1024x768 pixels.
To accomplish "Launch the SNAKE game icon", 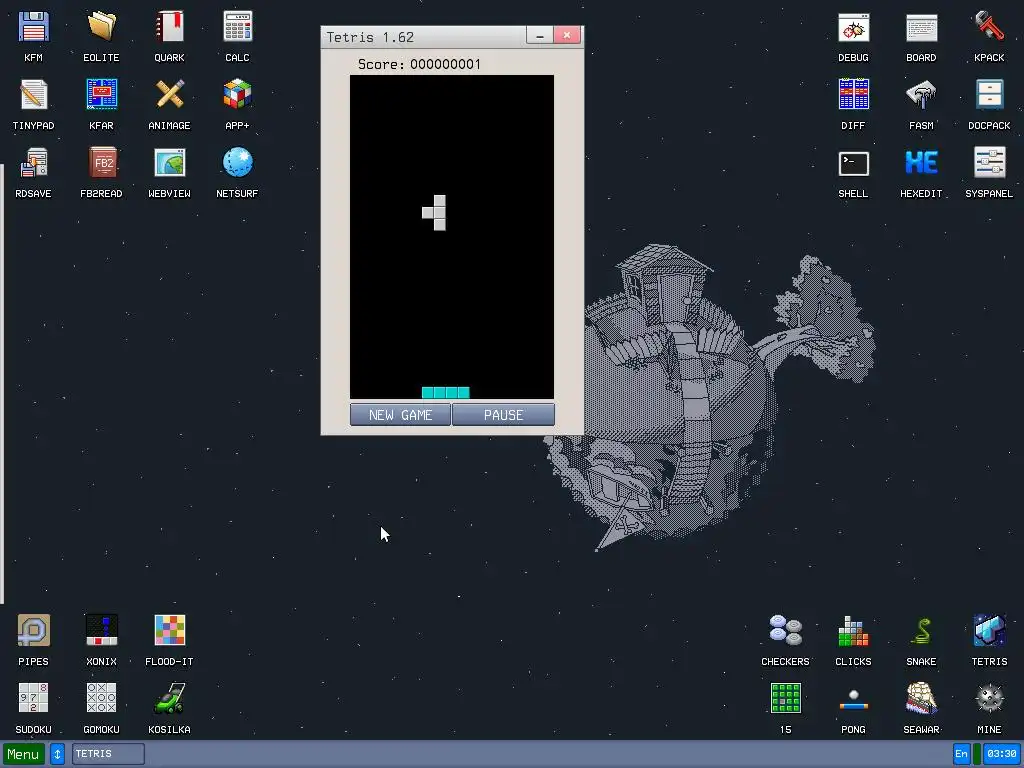I will click(921, 631).
